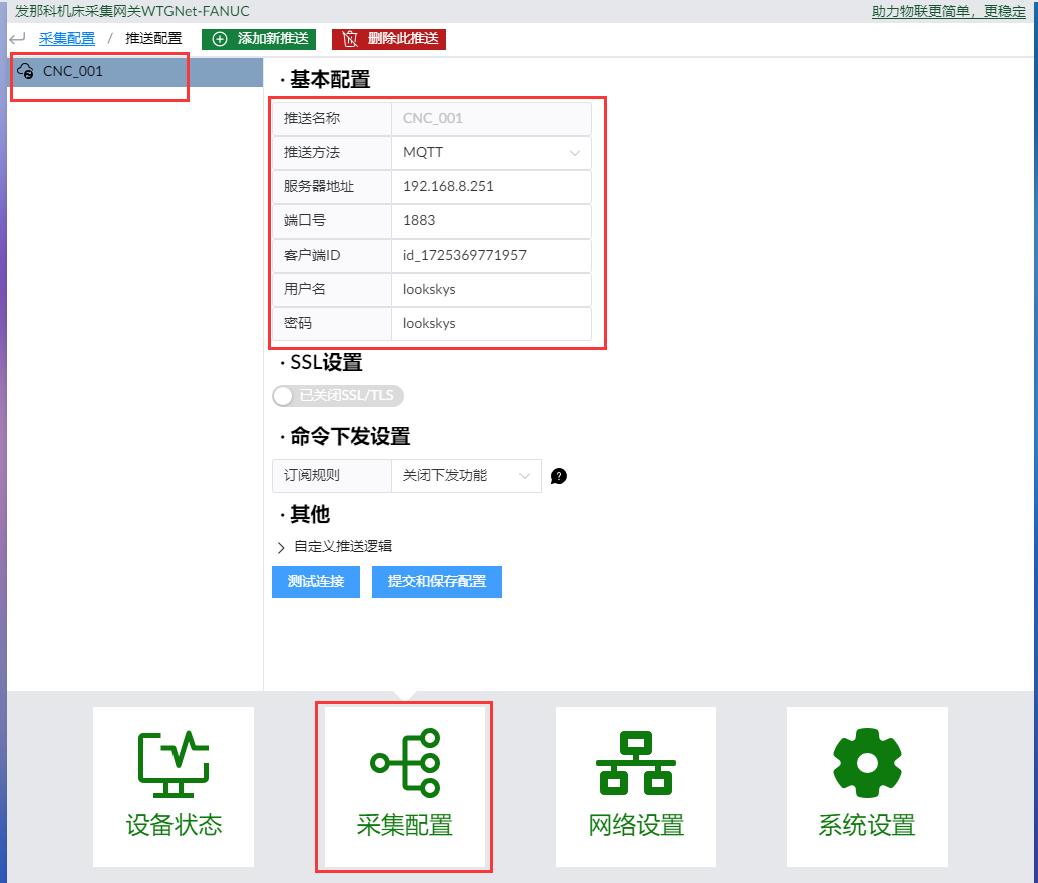Open the 推送方法 MQTT dropdown

[491, 152]
